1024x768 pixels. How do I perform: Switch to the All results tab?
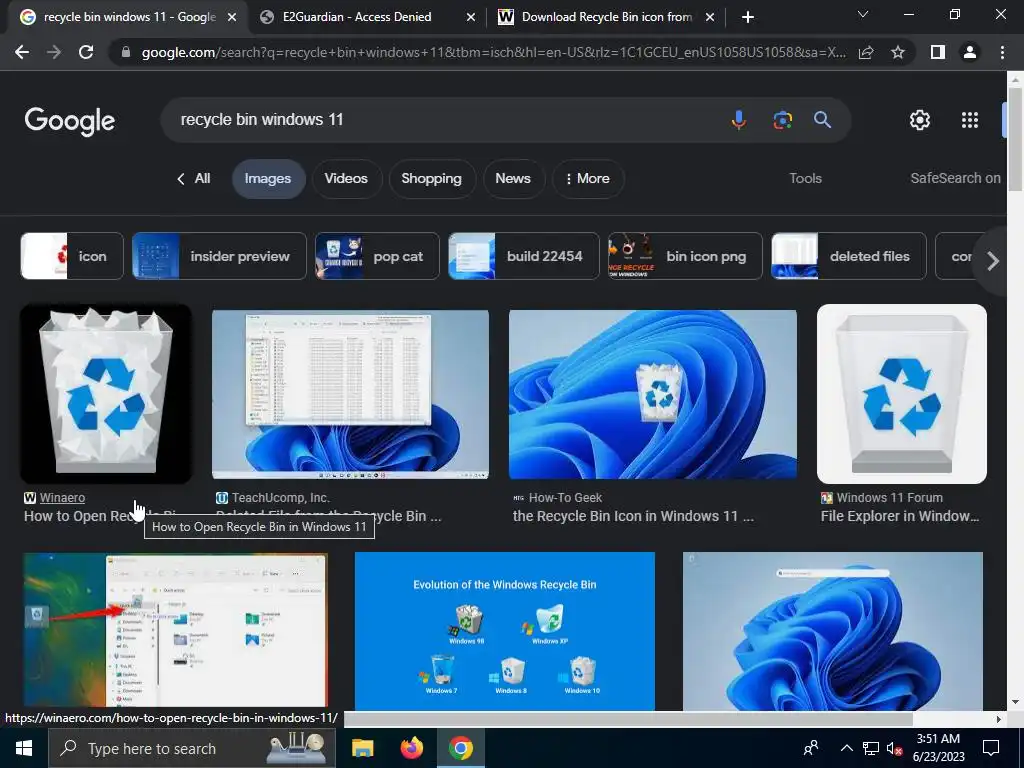tap(194, 178)
